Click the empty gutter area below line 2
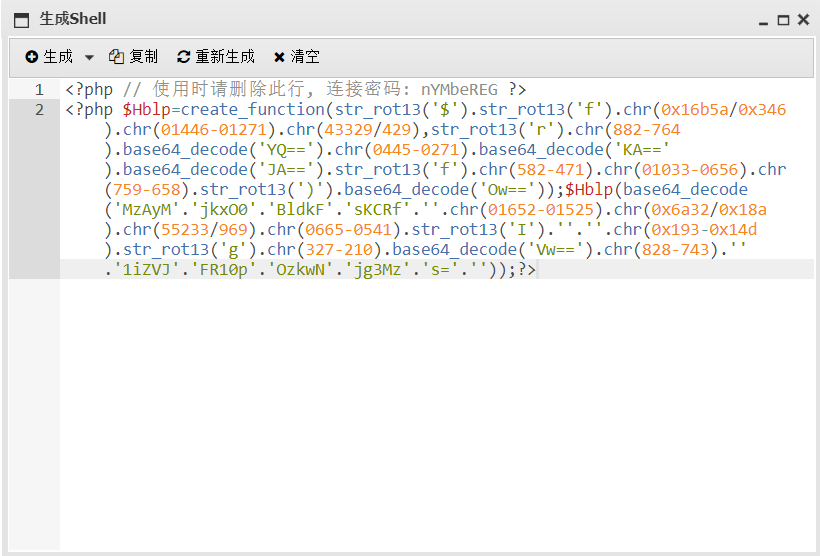 [x=34, y=410]
